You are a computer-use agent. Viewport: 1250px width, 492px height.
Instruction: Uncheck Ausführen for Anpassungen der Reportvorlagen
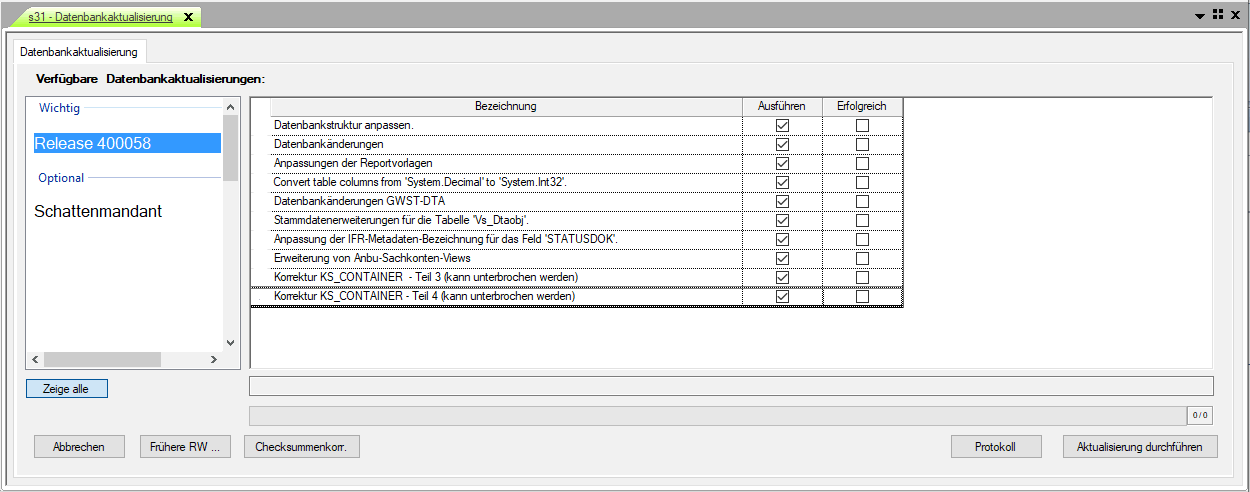782,163
